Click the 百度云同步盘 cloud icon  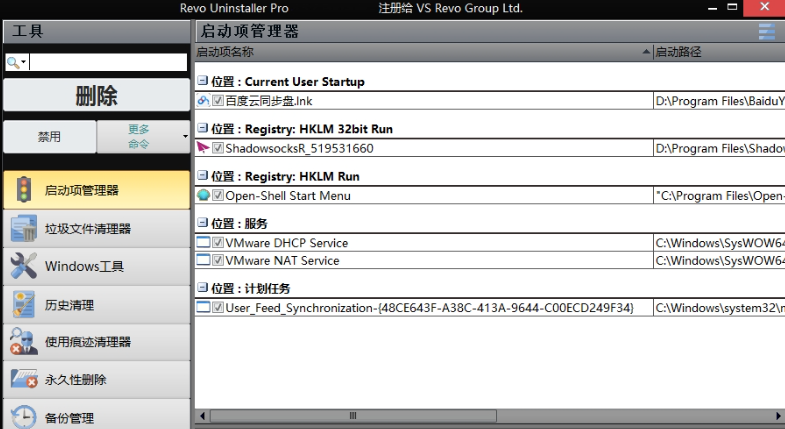[203, 101]
